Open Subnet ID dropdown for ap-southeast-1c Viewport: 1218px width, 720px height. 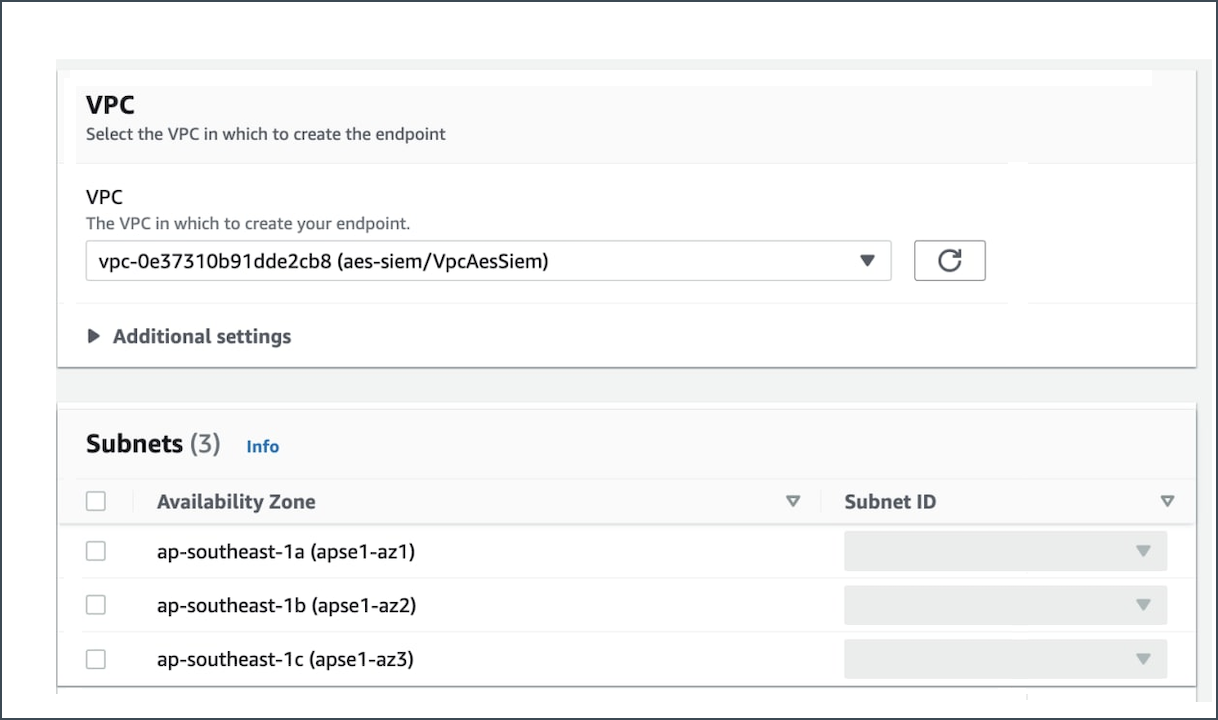(x=1005, y=659)
